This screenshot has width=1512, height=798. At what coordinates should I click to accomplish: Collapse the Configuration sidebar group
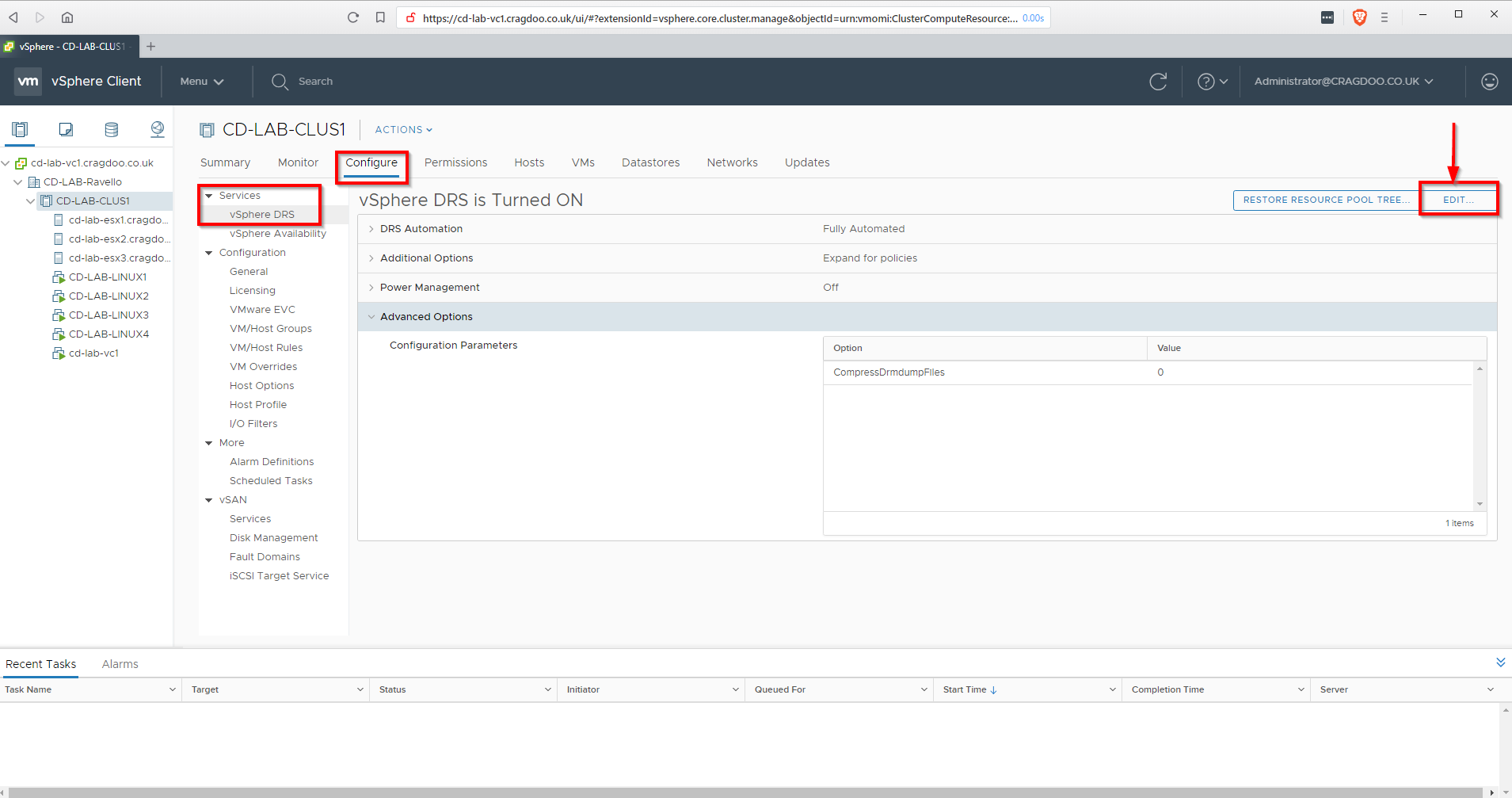(x=209, y=253)
